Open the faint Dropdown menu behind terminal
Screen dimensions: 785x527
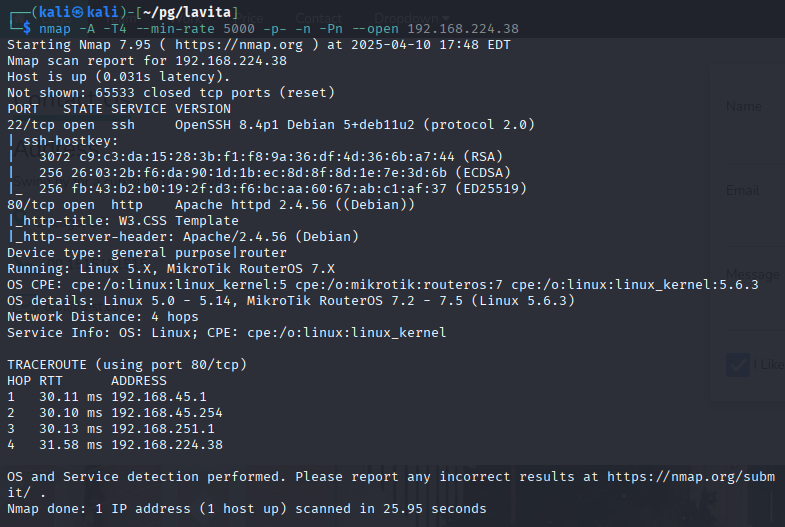click(412, 19)
